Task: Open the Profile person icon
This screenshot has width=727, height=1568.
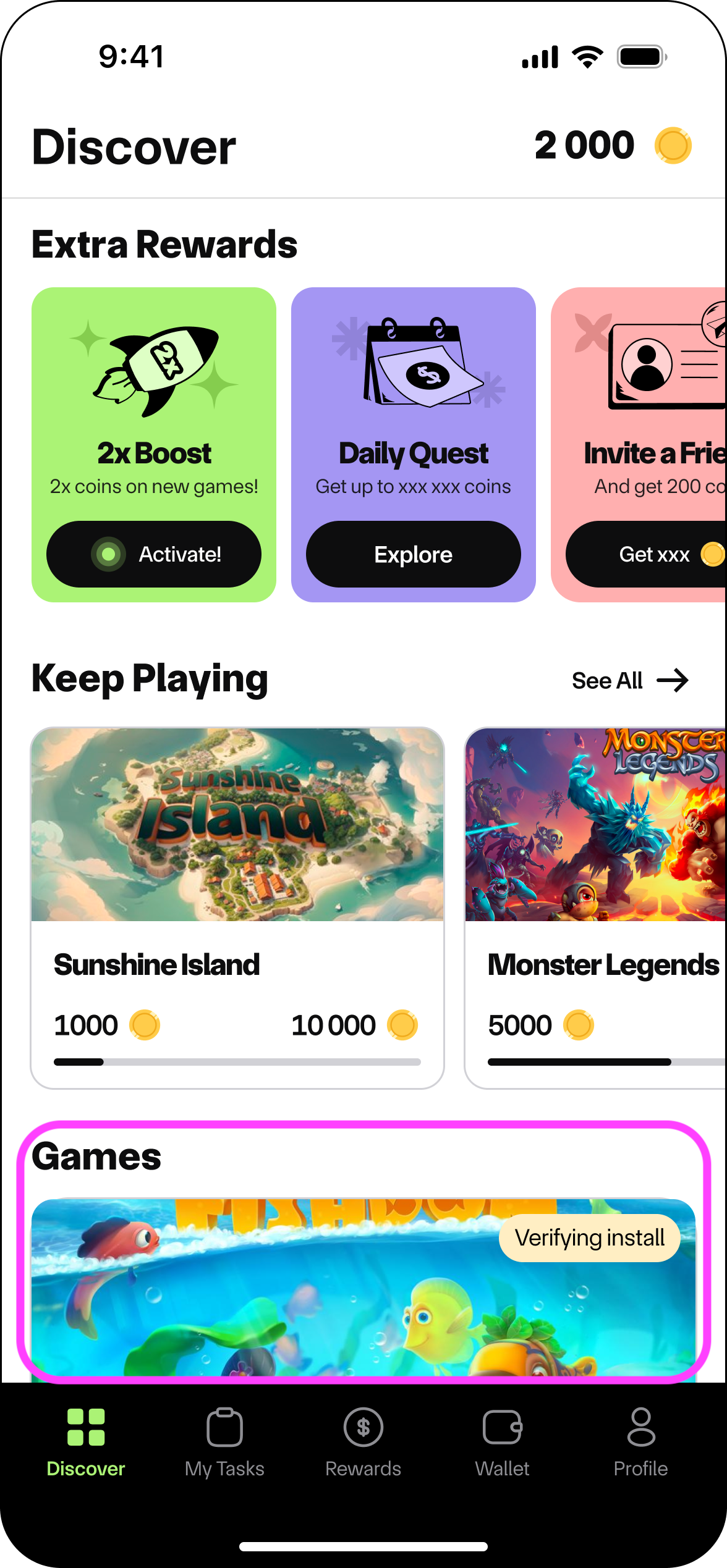Action: [641, 1427]
